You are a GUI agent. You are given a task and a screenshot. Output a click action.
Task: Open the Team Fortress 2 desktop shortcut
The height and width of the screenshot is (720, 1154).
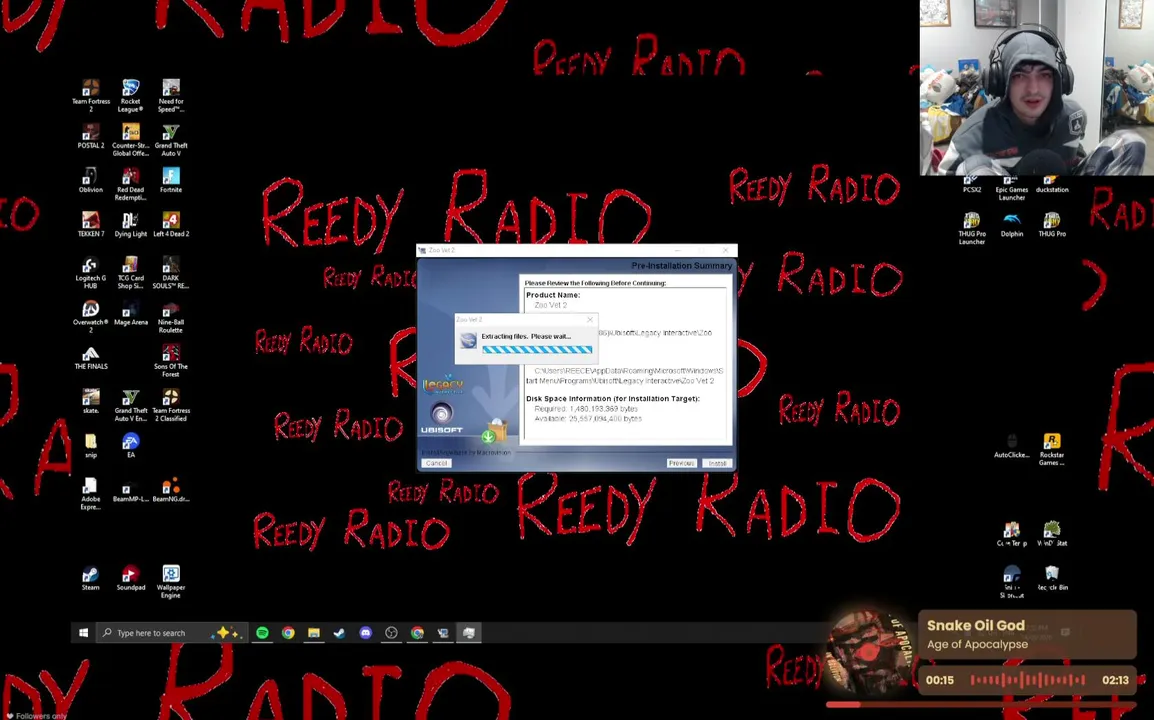91,96
